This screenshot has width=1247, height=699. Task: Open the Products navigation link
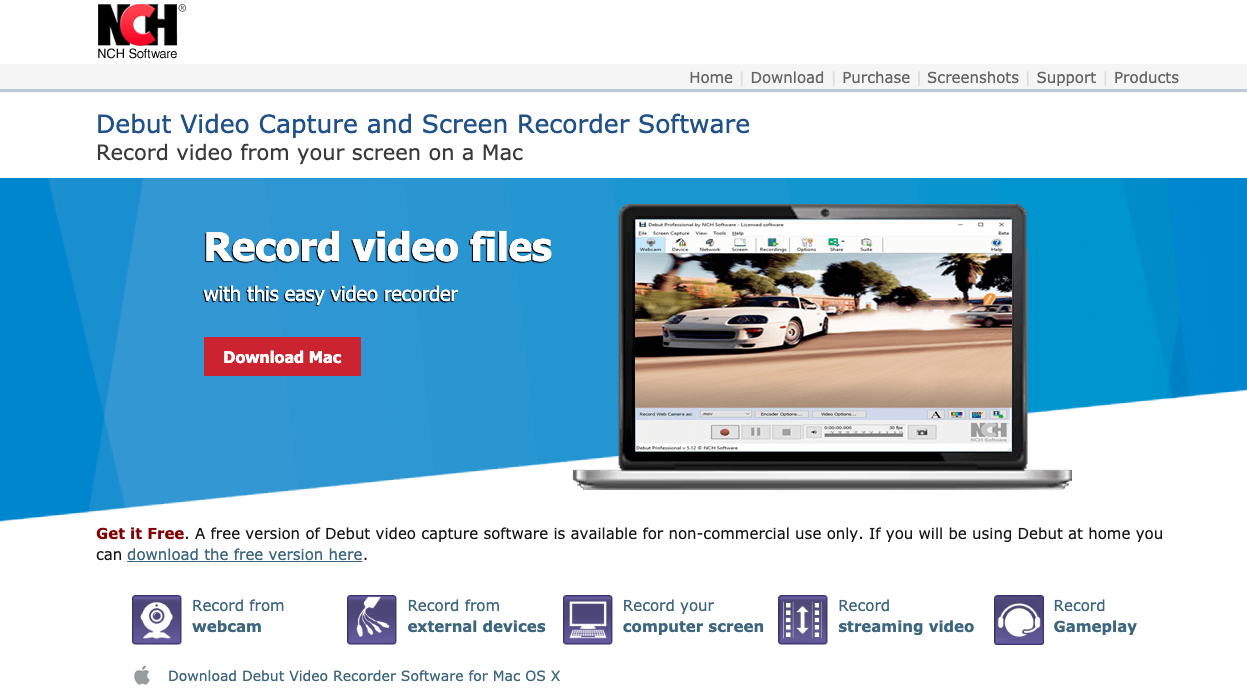tap(1146, 78)
